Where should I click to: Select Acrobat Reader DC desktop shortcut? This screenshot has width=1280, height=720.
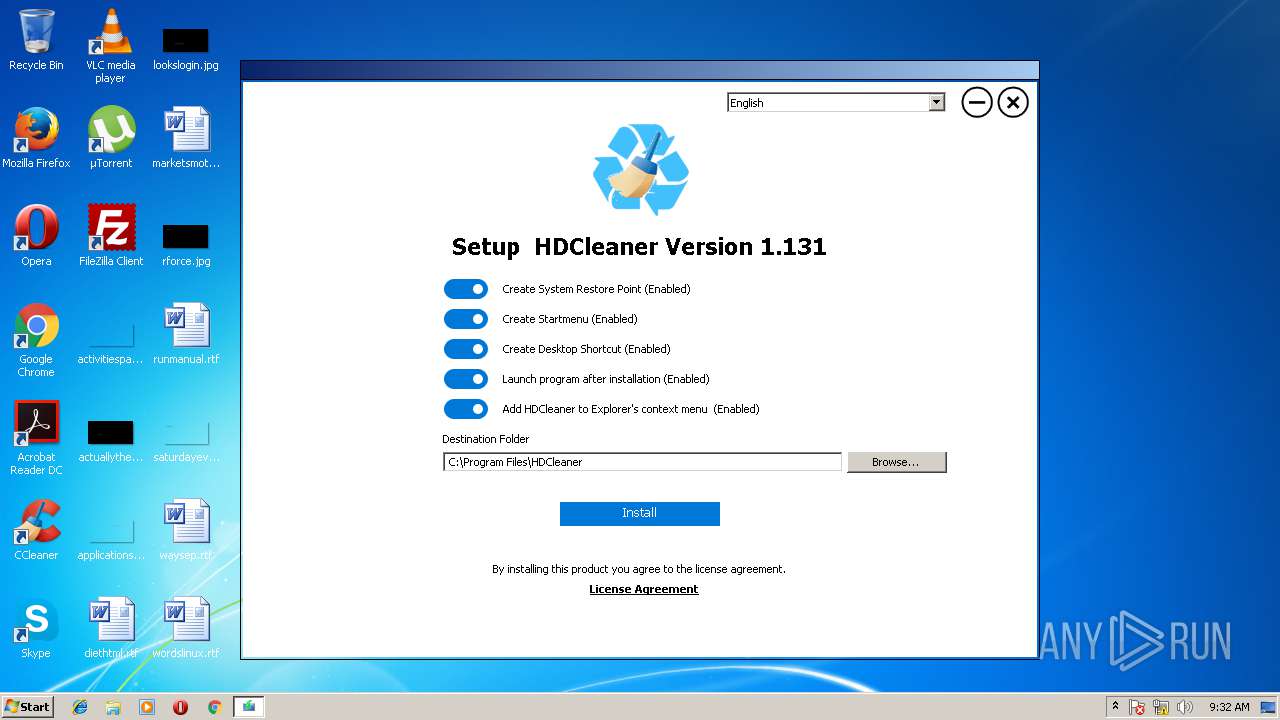click(36, 439)
